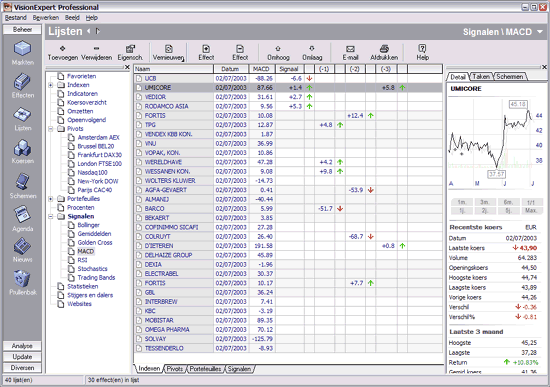
Task: Select Stochastics signal list
Action: pyautogui.click(x=92, y=269)
